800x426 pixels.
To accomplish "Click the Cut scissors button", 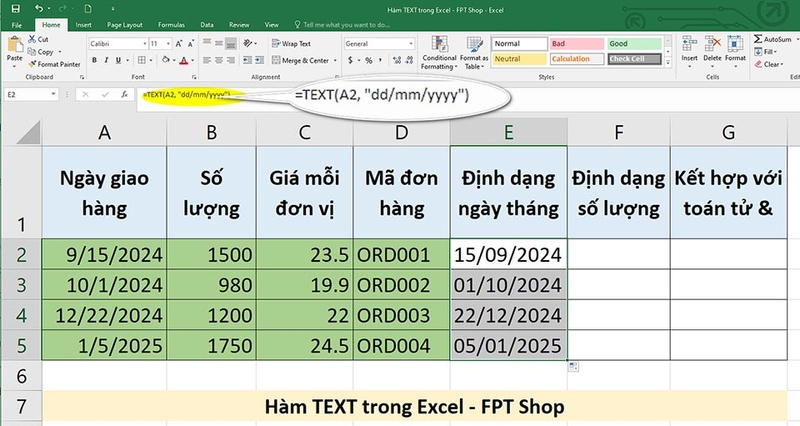I will 39,39.
